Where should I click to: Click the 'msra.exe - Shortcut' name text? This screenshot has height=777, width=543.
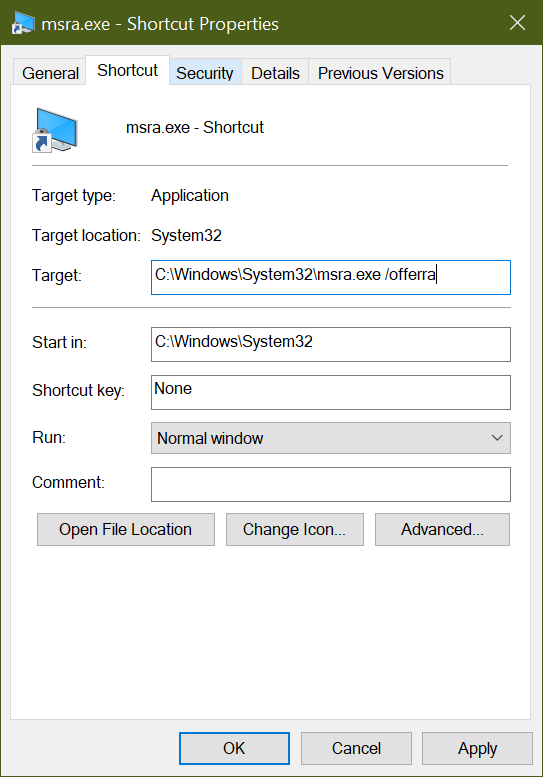coord(195,127)
